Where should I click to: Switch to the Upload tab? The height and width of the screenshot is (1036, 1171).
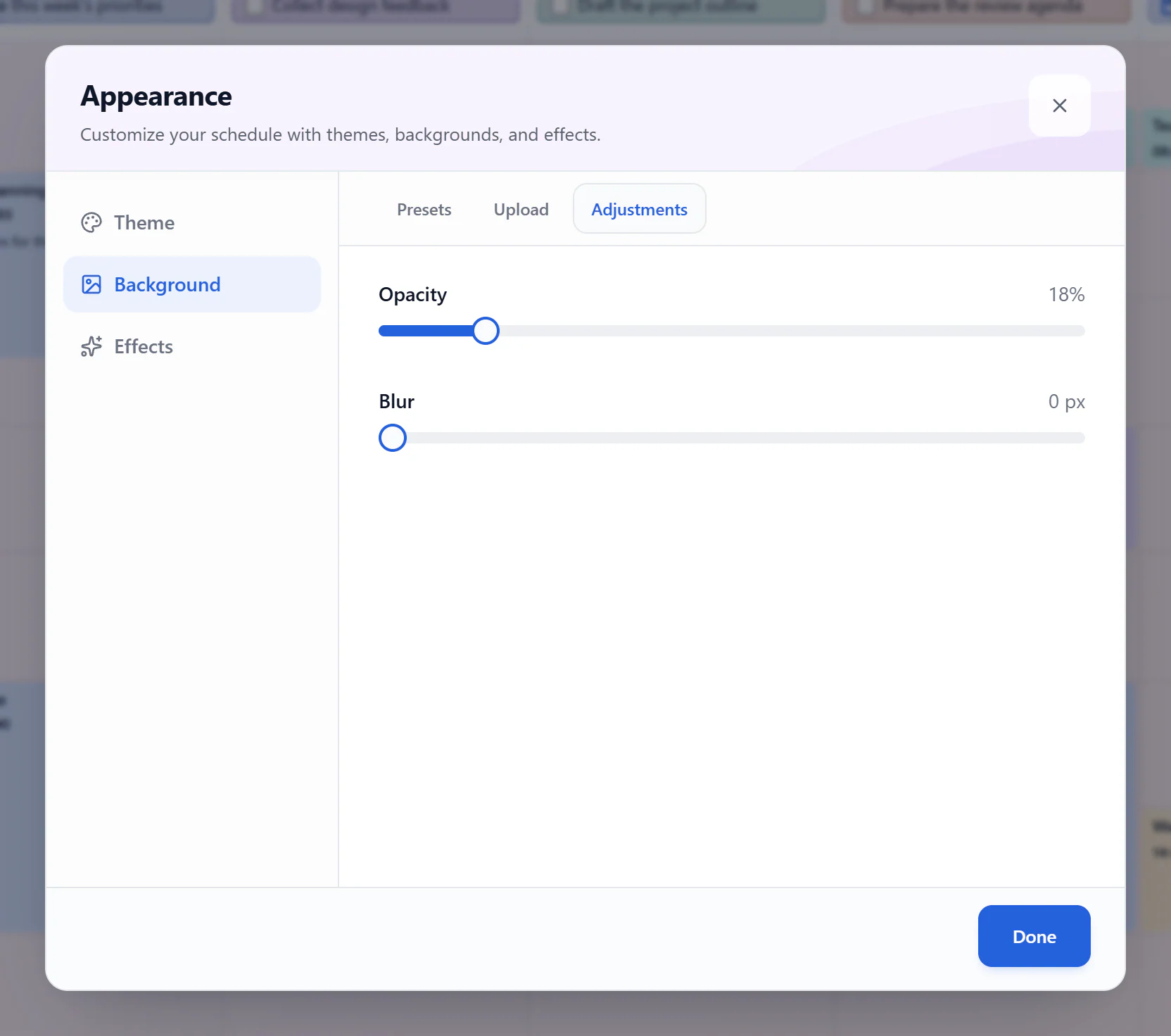521,209
